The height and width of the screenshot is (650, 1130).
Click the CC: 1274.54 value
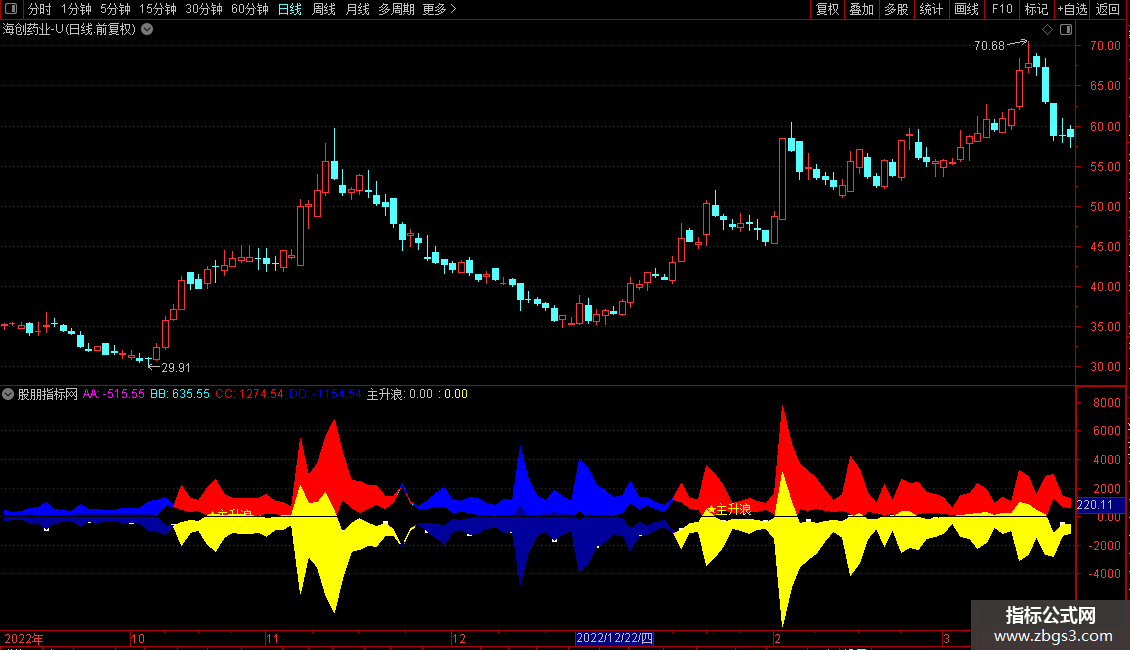[x=249, y=394]
